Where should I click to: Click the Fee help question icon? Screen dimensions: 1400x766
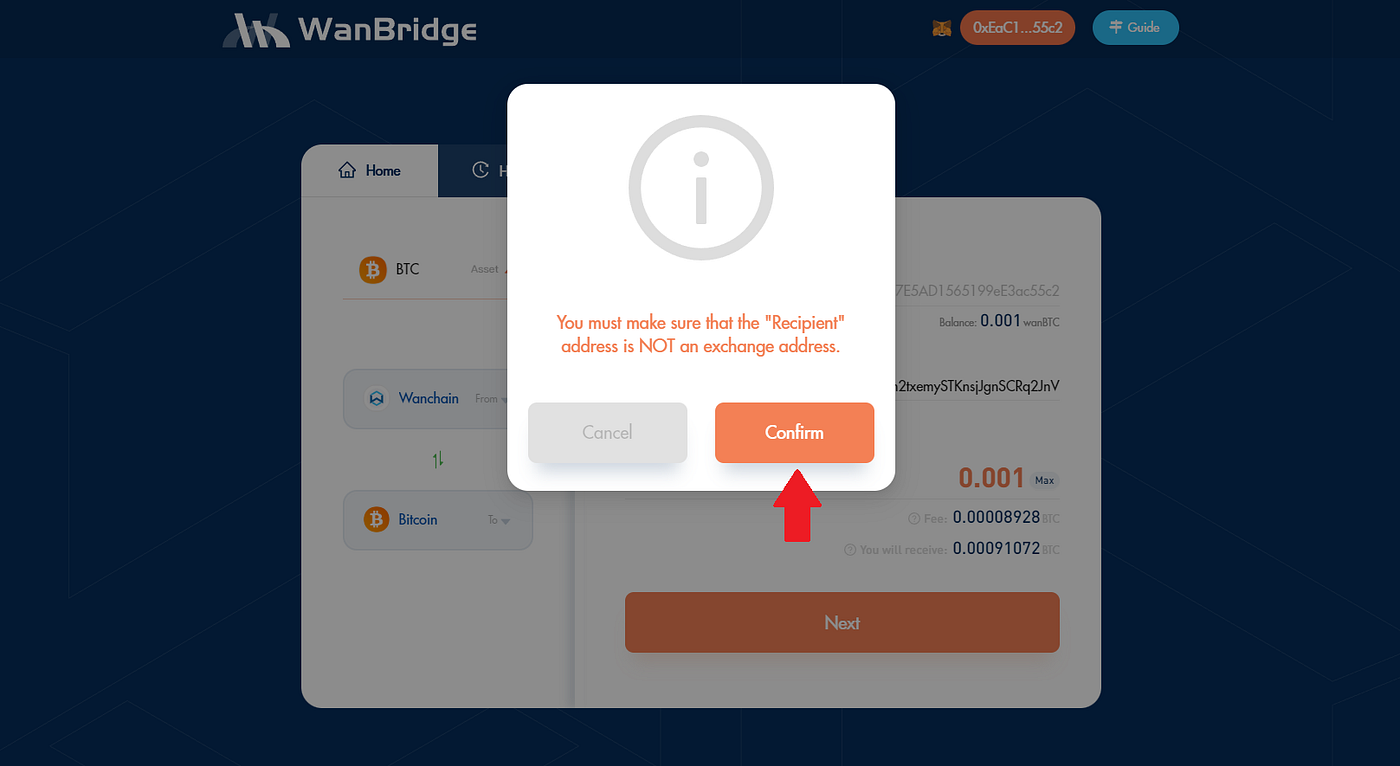pyautogui.click(x=913, y=518)
